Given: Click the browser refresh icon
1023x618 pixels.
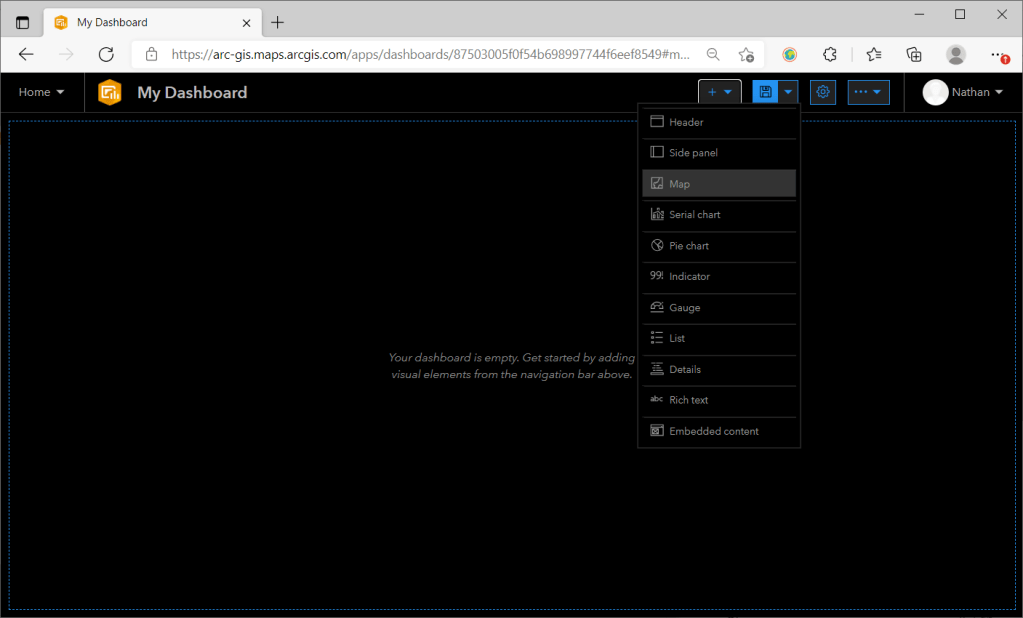Looking at the screenshot, I should [x=106, y=54].
